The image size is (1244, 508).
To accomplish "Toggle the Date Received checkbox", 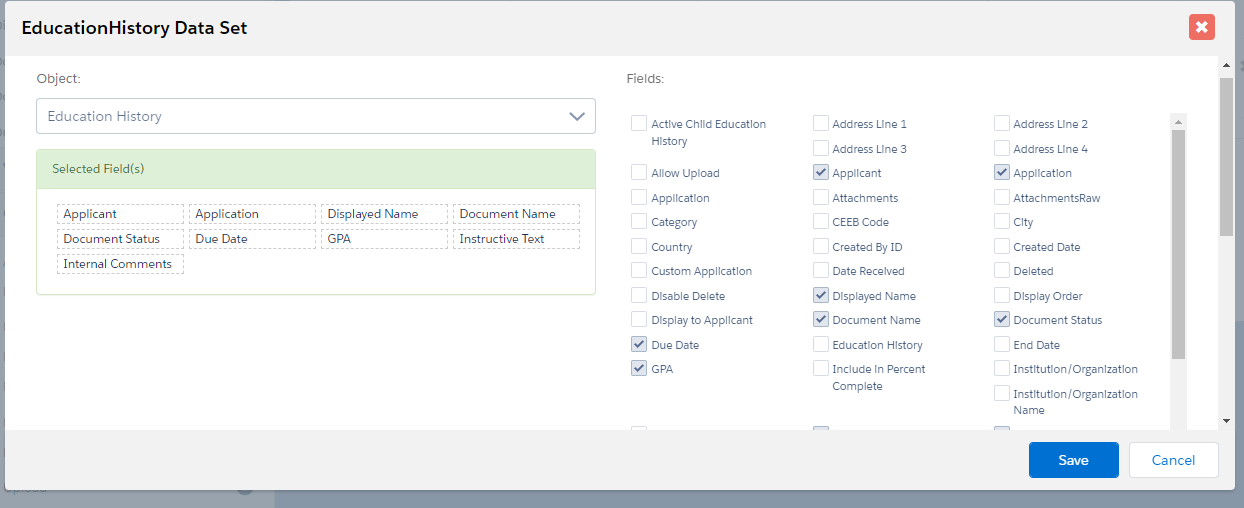I will 820,271.
